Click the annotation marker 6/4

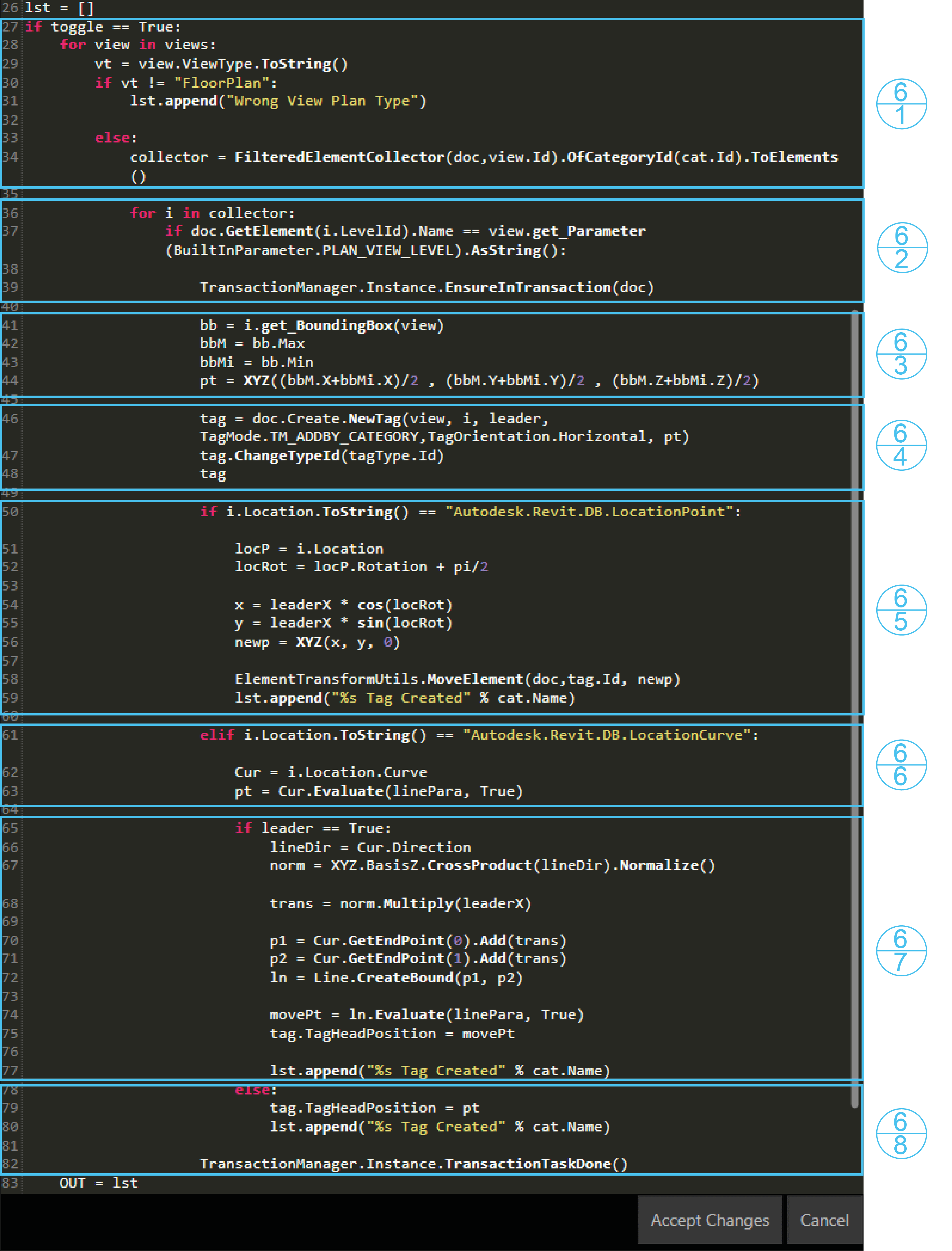[x=901, y=445]
